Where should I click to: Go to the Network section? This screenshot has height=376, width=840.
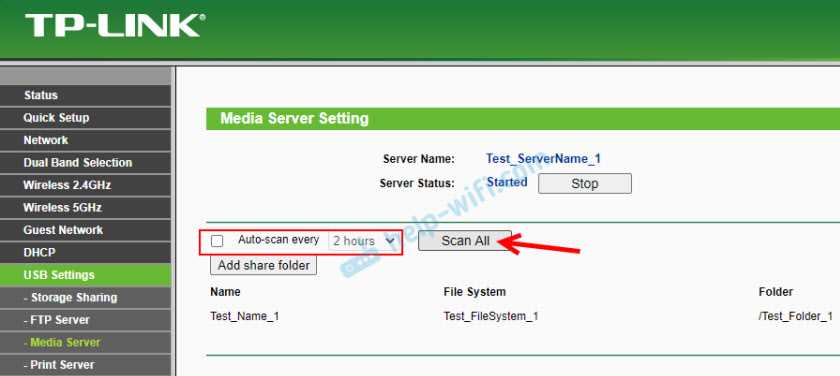[x=86, y=140]
